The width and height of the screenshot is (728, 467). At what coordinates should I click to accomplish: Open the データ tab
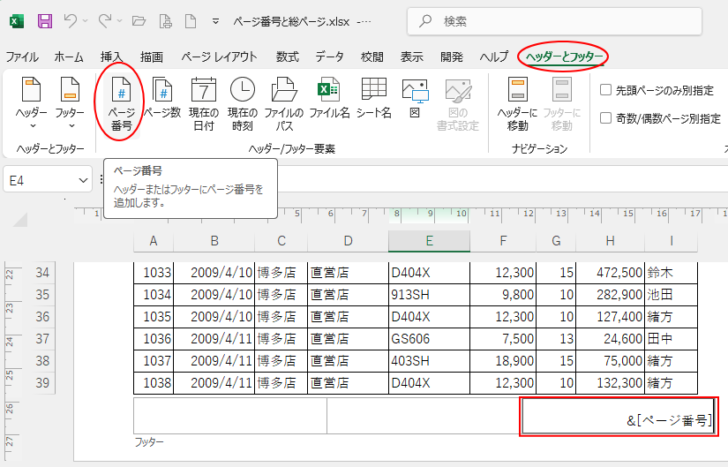pyautogui.click(x=330, y=57)
